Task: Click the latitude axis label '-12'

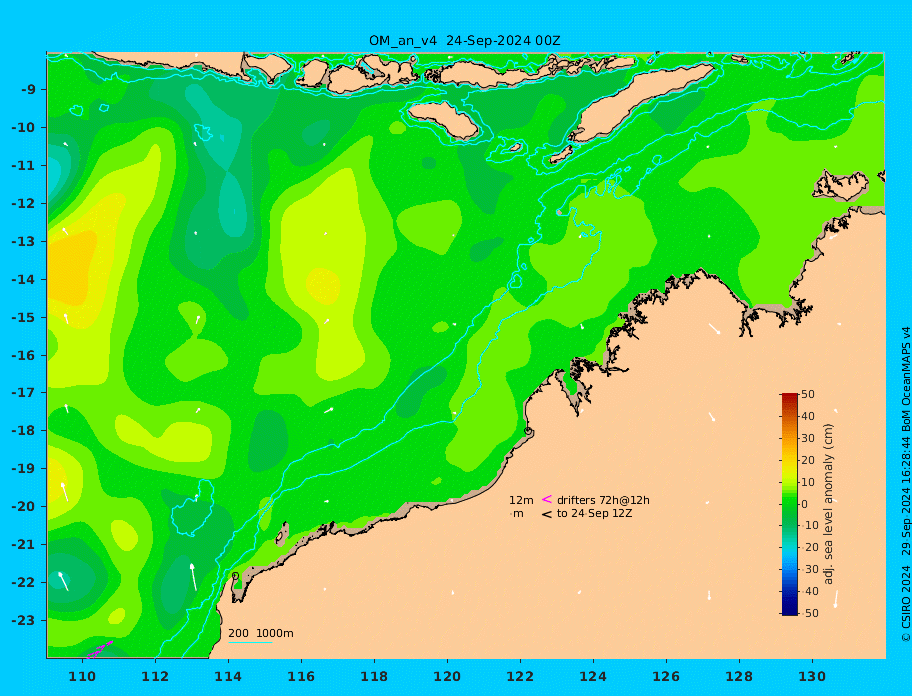Action: [x=23, y=204]
